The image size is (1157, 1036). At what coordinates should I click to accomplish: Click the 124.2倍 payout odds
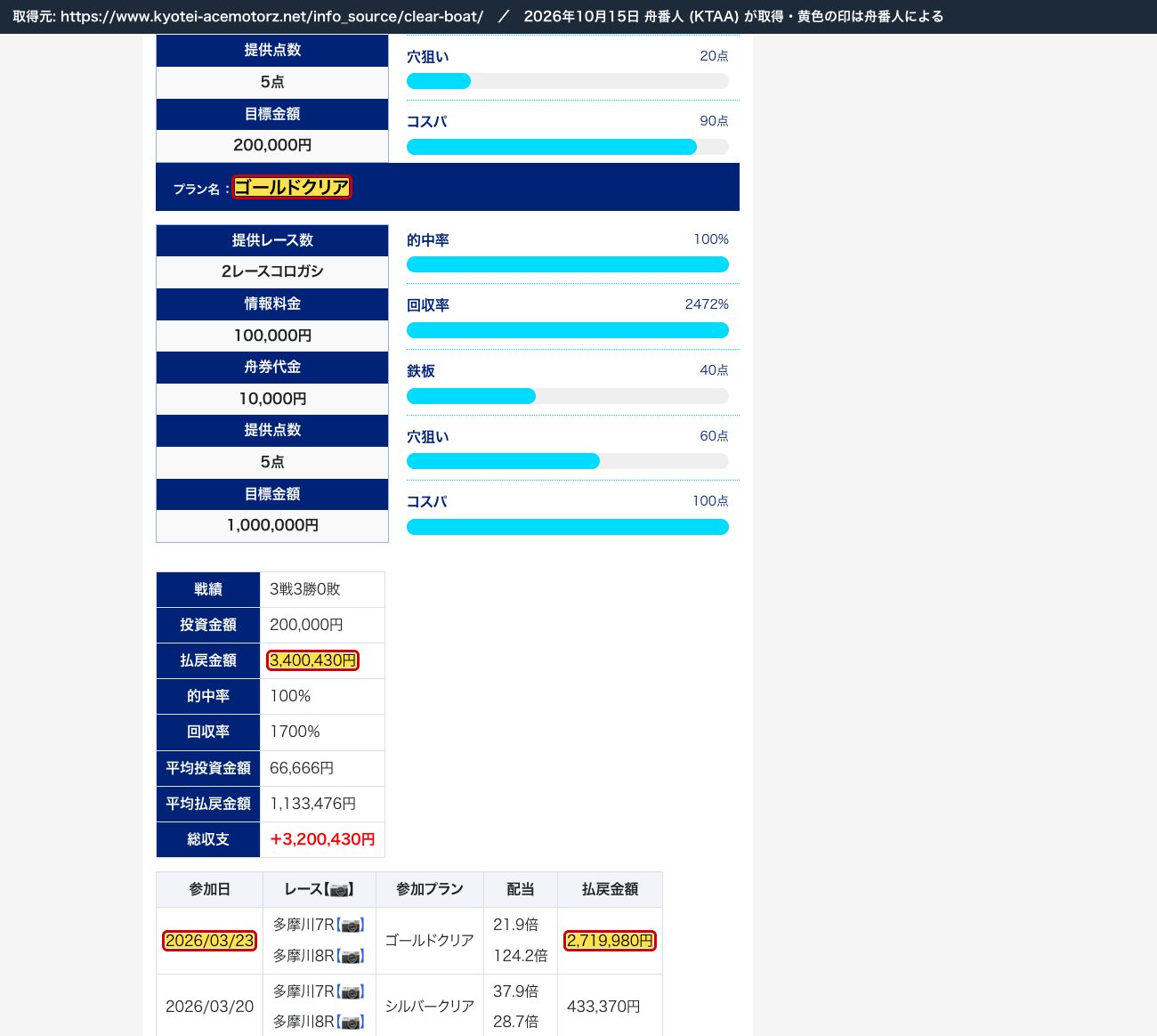point(521,956)
